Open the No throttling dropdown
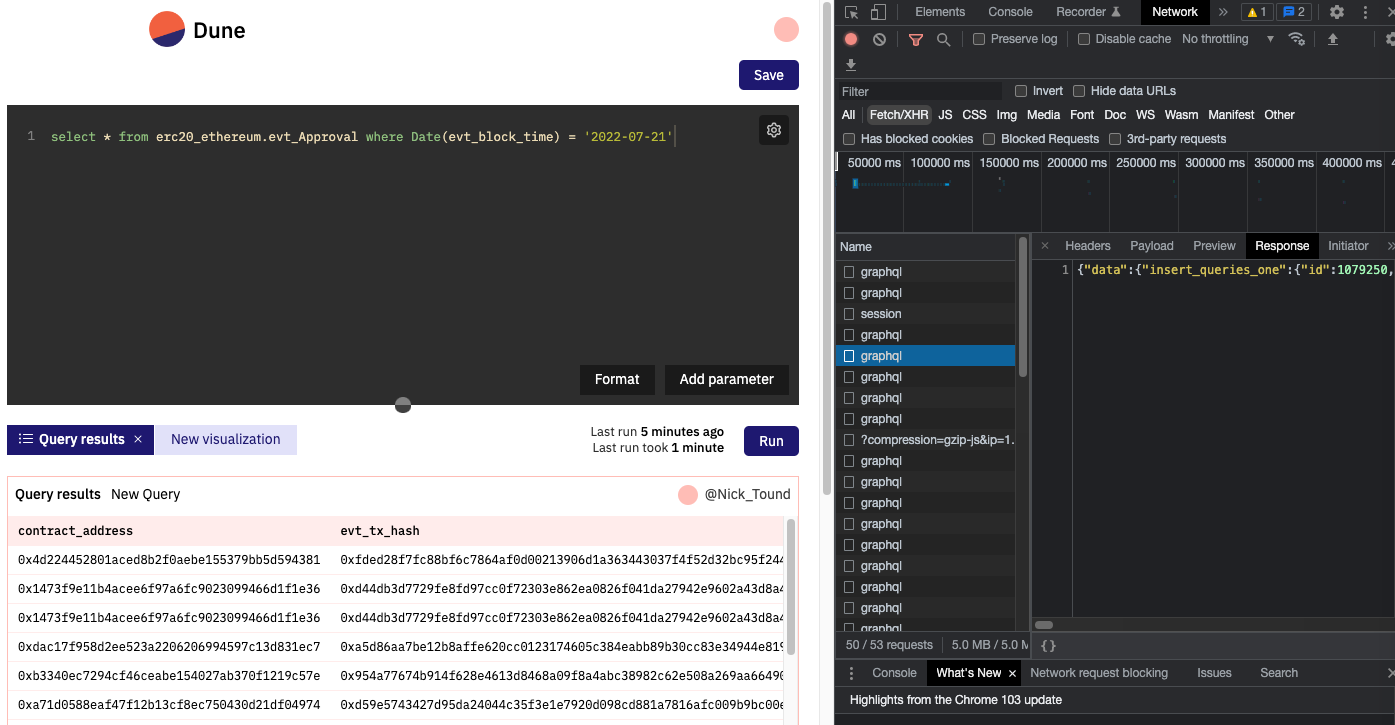 coord(1228,39)
